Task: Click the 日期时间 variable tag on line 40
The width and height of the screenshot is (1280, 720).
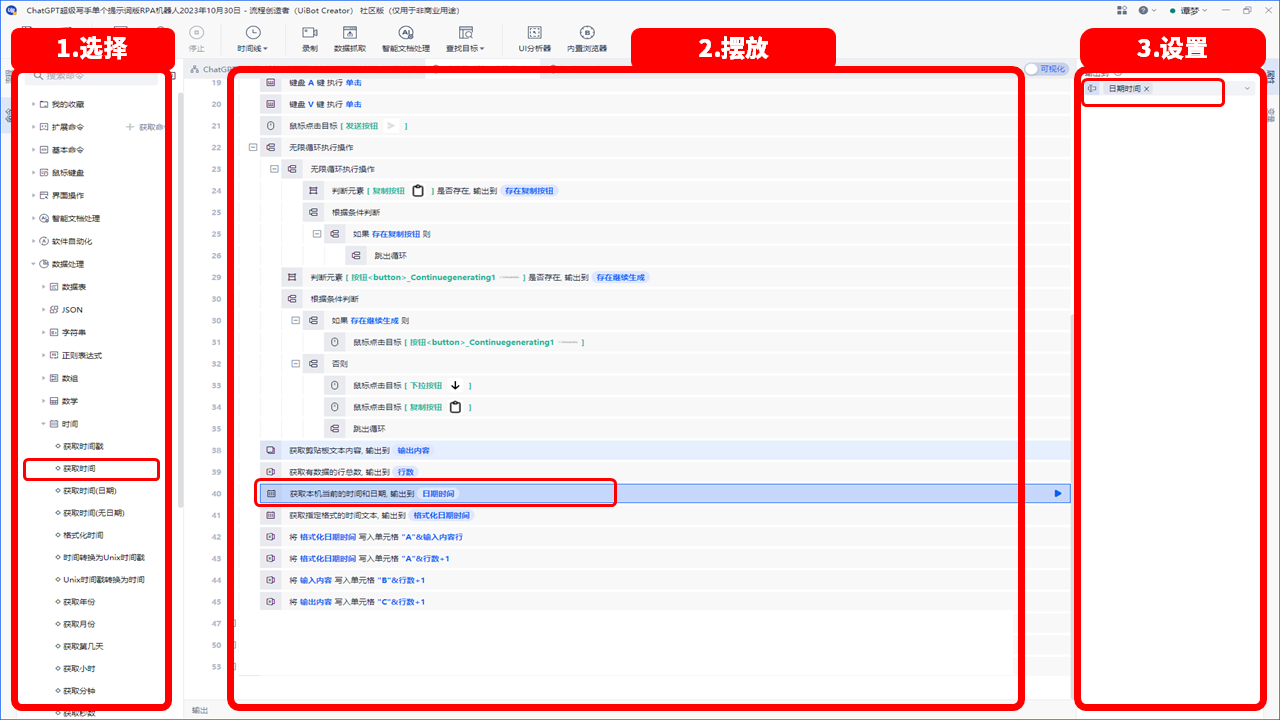Action: tap(438, 494)
